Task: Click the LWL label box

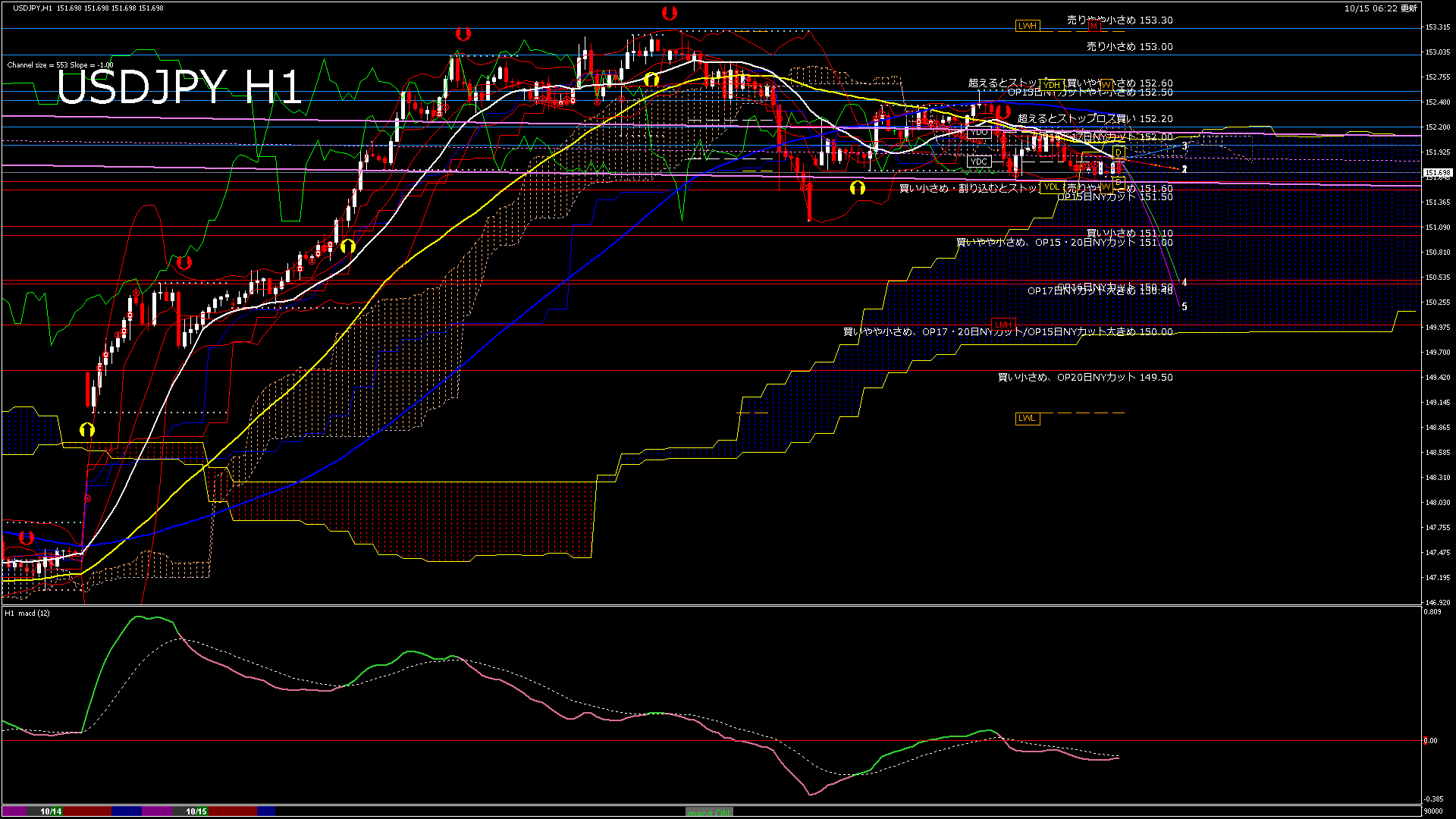Action: pyautogui.click(x=1027, y=418)
